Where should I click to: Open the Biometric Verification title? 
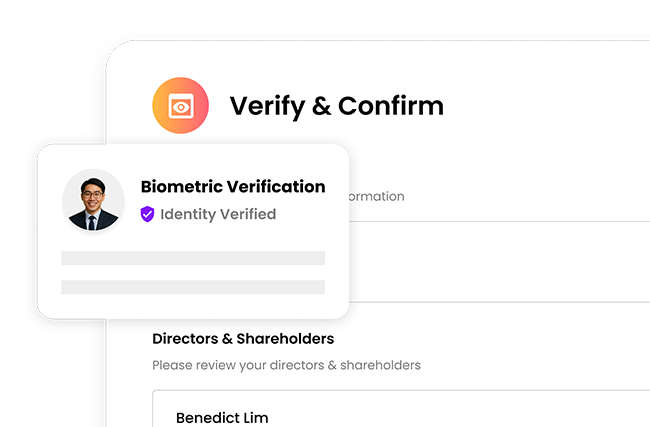coord(233,187)
